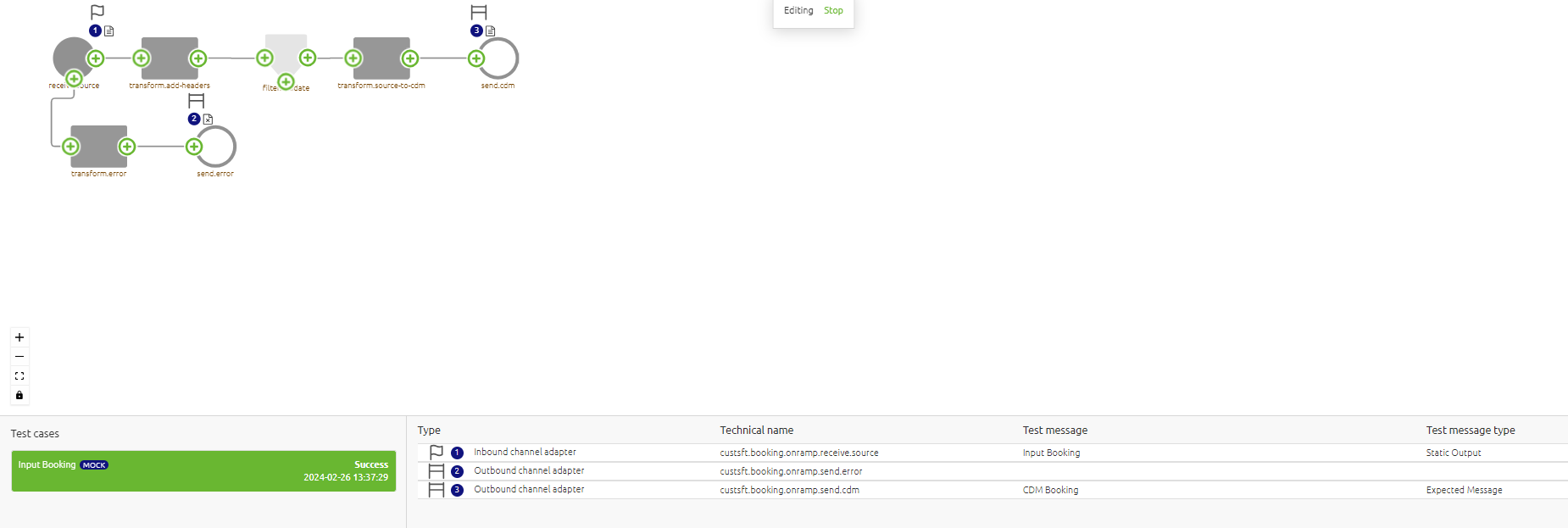Click the numbered badge 2 in the flow diagram
1568x528 pixels.
(194, 119)
